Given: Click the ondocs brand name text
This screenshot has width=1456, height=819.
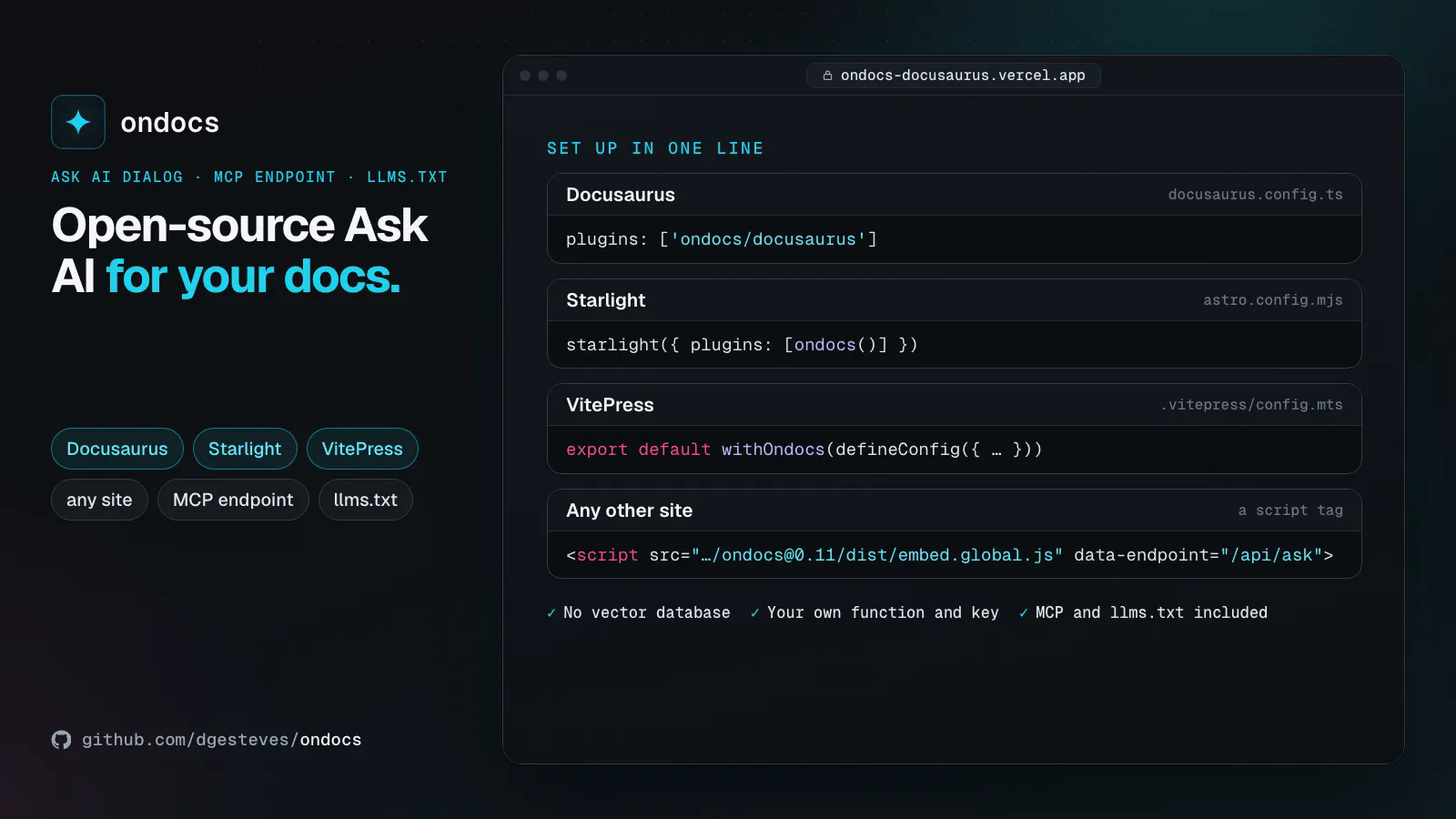Looking at the screenshot, I should [169, 123].
